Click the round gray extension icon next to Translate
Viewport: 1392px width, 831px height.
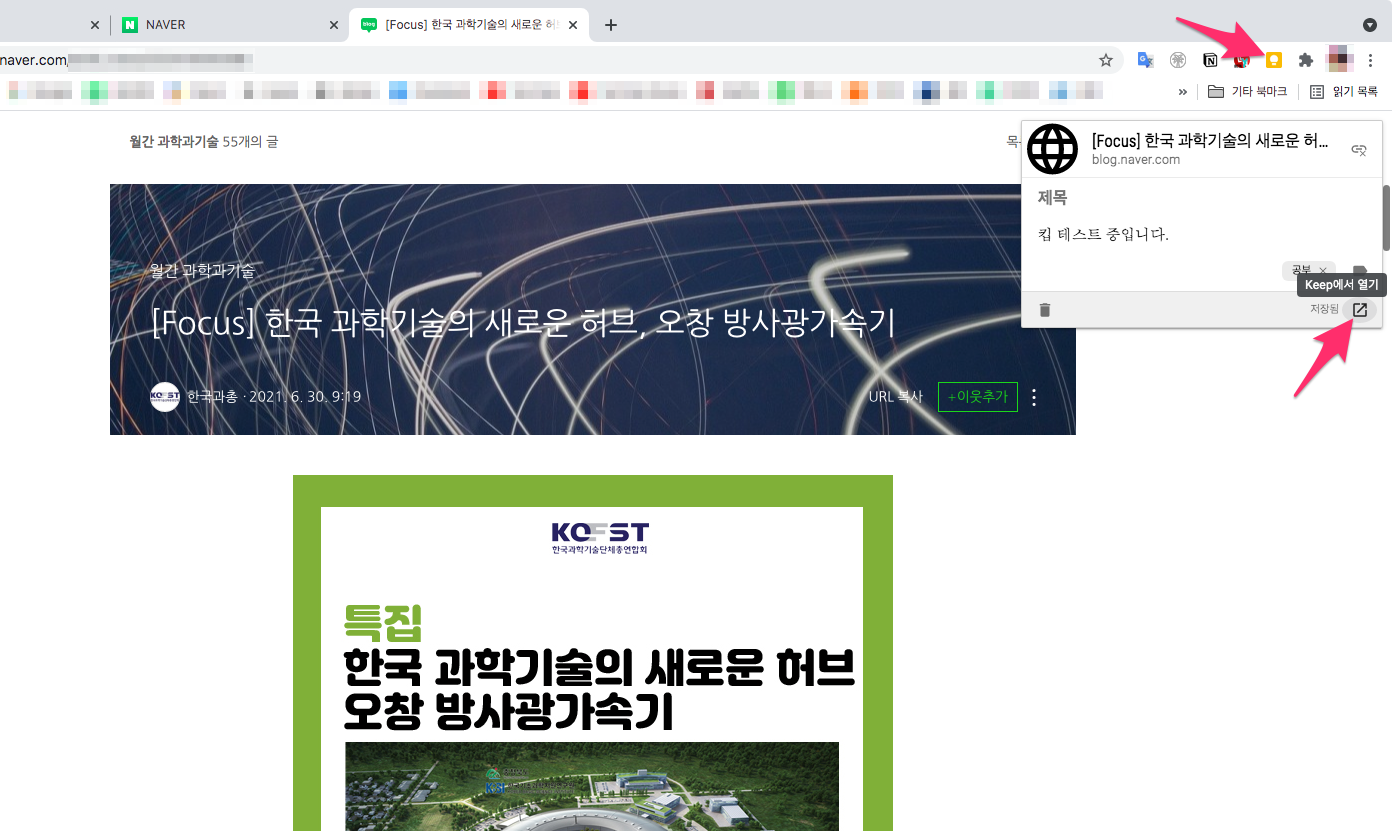point(1178,60)
